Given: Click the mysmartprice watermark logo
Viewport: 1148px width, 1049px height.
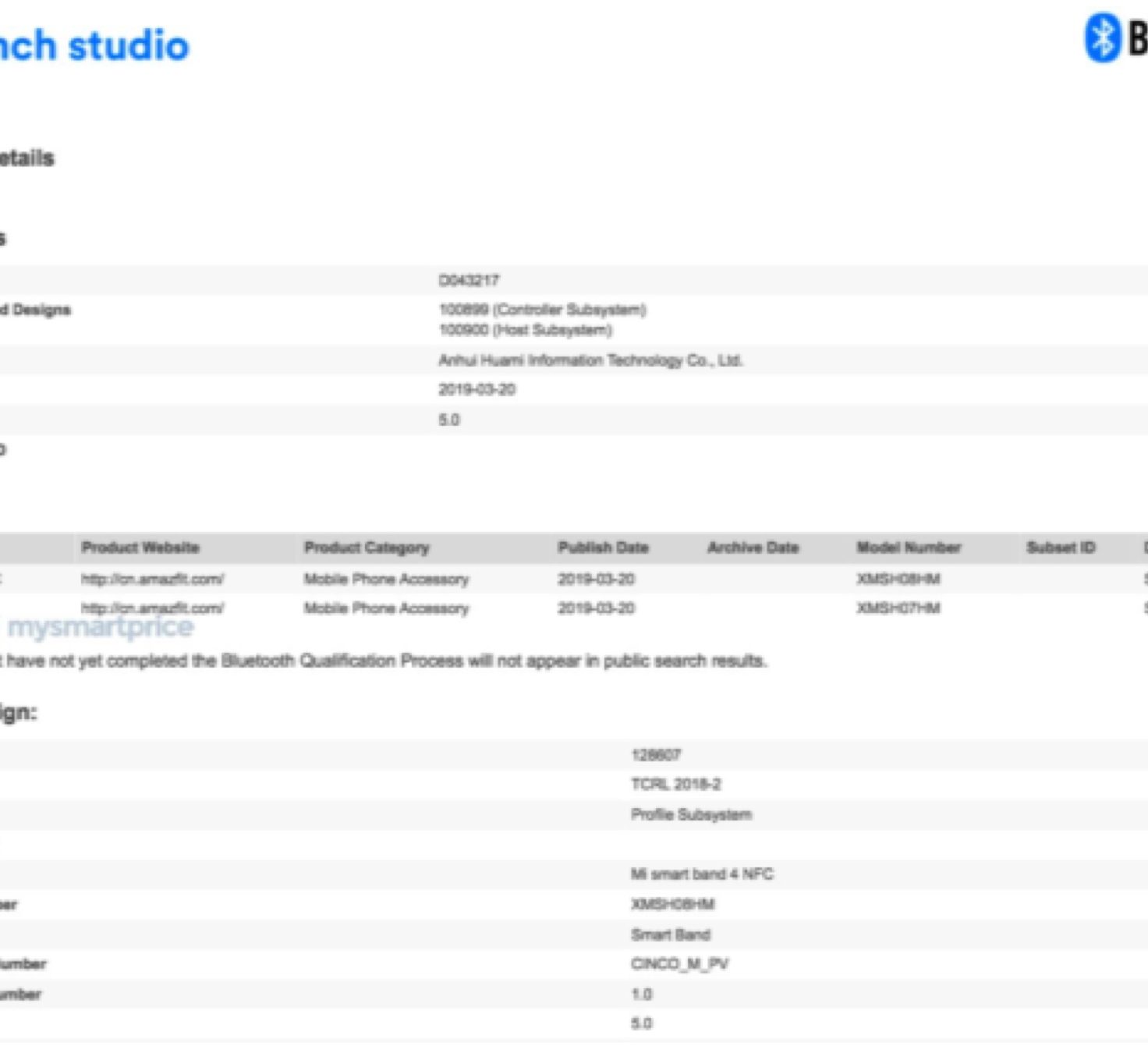Looking at the screenshot, I should (100, 628).
